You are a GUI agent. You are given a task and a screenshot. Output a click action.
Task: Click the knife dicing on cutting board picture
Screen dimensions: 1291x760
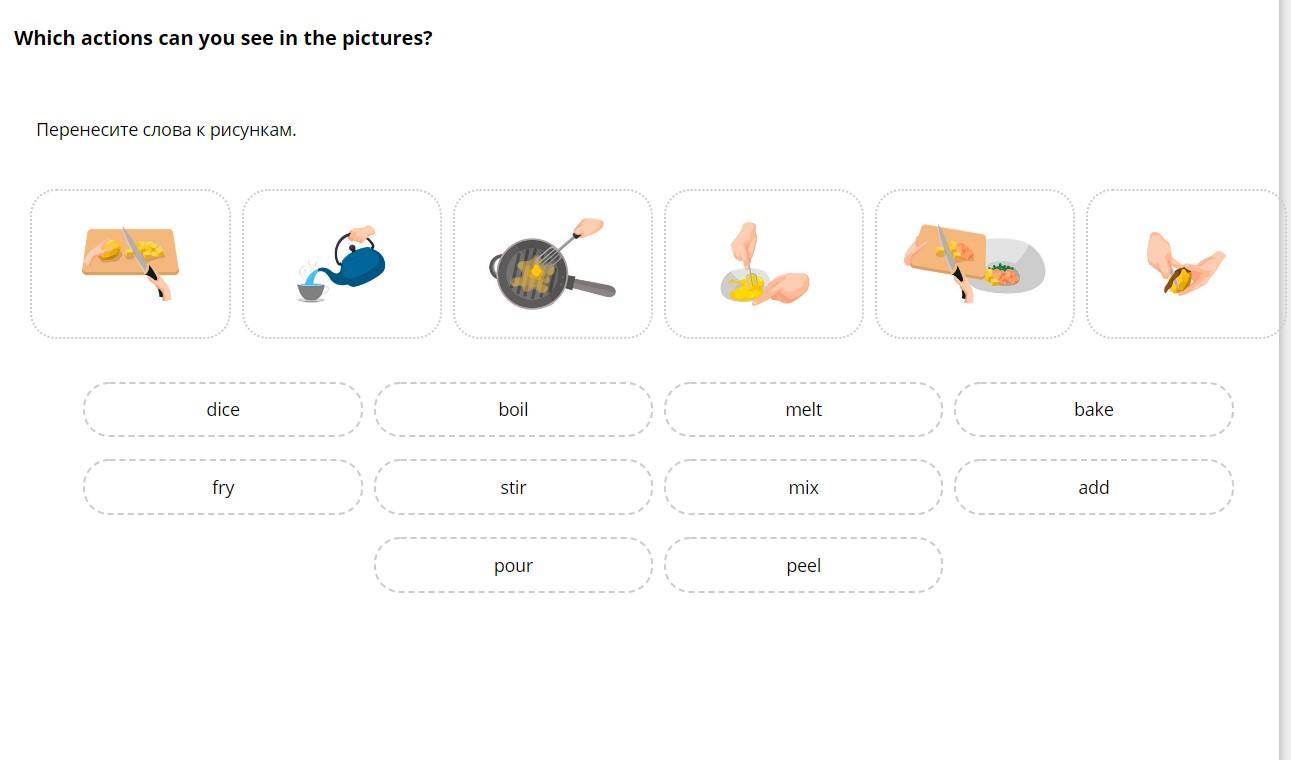(x=130, y=264)
